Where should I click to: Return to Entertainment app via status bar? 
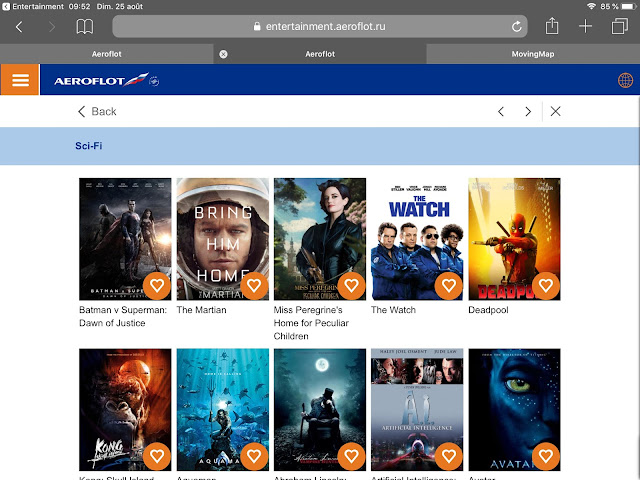[x=33, y=6]
